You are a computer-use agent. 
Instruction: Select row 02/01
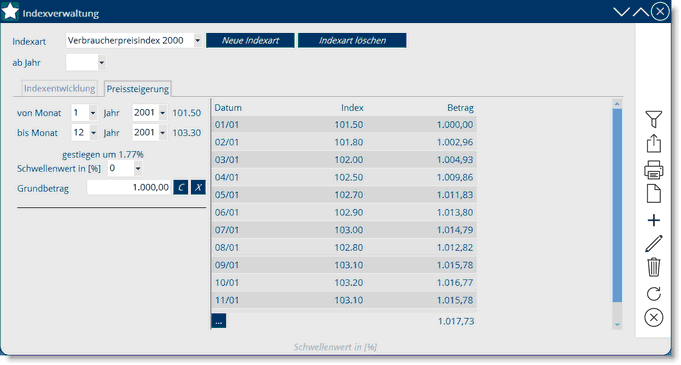click(x=344, y=142)
